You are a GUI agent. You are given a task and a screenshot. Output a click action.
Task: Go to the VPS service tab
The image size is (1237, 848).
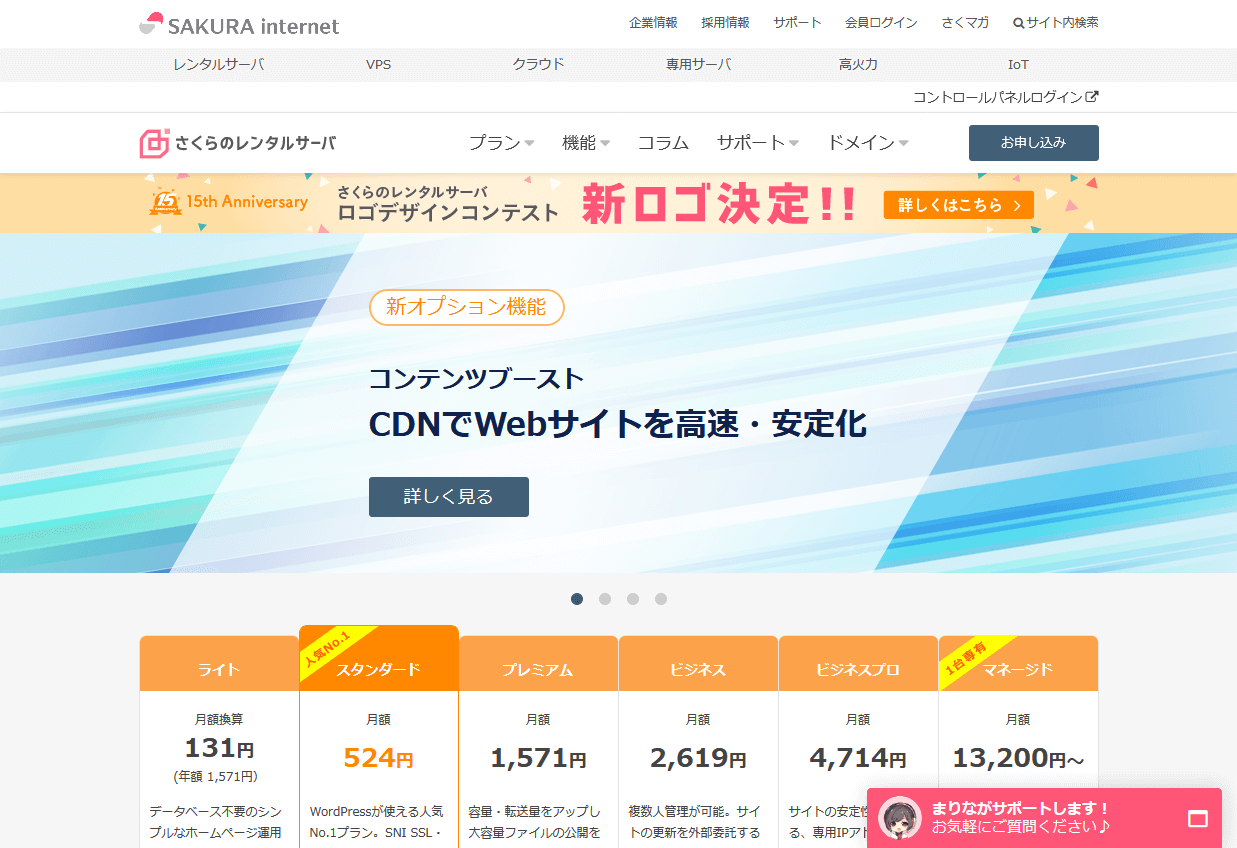tap(379, 64)
